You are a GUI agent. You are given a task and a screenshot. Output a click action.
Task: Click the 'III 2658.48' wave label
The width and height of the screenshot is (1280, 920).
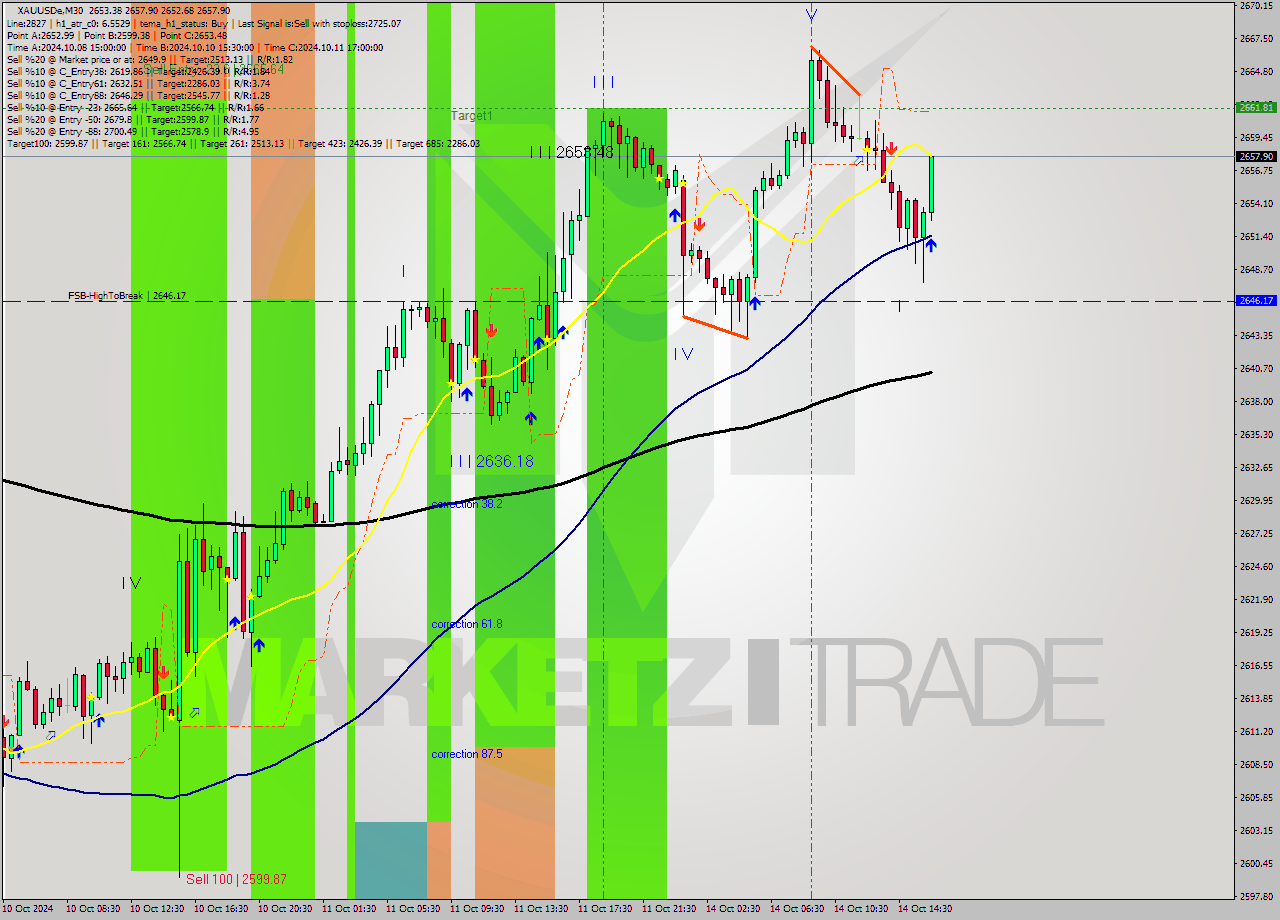(571, 152)
